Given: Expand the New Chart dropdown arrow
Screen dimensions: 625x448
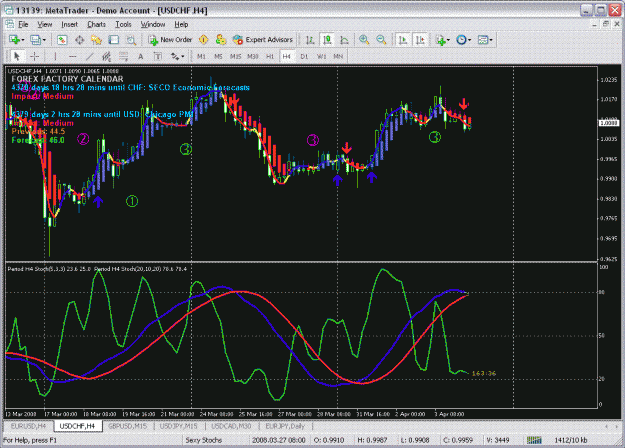Looking at the screenshot, I should point(23,40).
